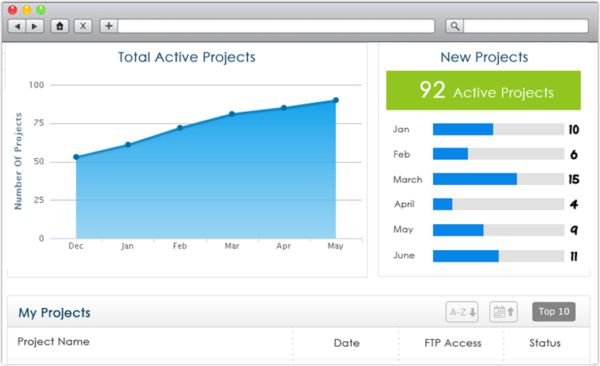Sort by the Project Name column header

click(54, 341)
